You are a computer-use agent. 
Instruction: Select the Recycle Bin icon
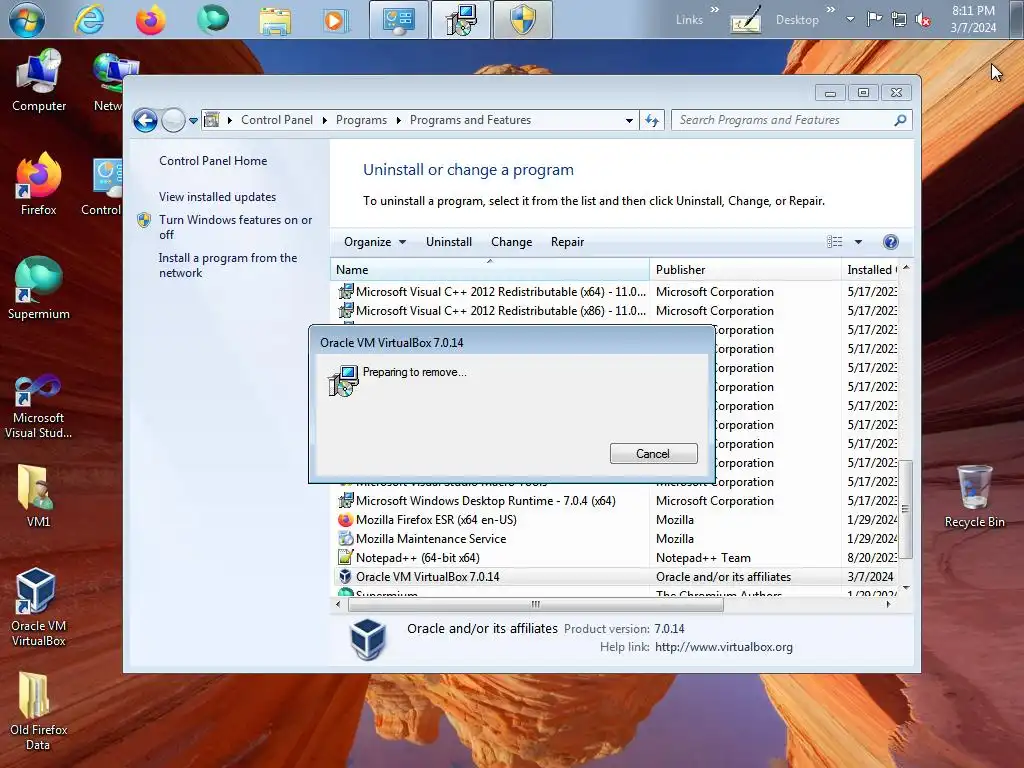[974, 496]
